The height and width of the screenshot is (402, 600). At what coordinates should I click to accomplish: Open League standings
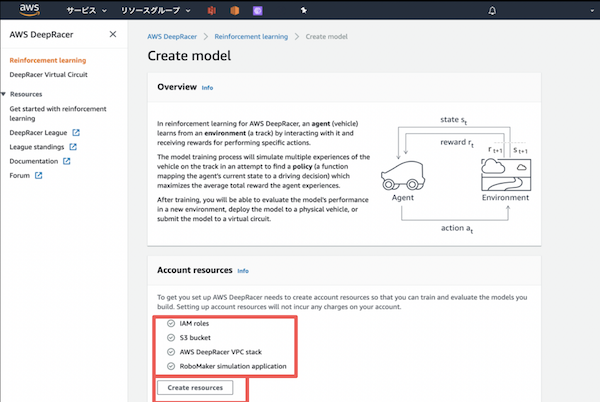pos(37,147)
